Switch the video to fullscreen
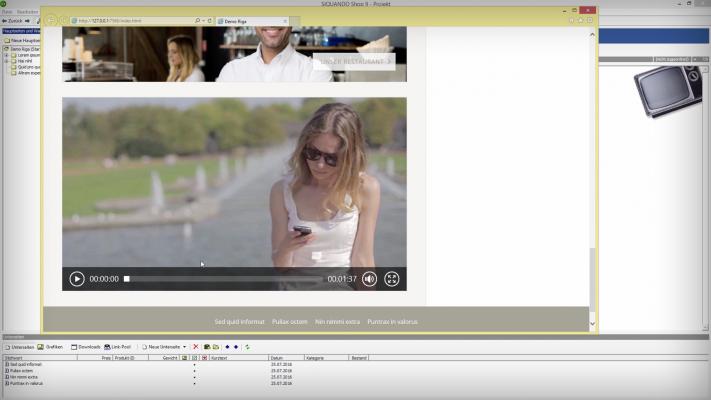Image resolution: width=711 pixels, height=400 pixels. coord(392,279)
